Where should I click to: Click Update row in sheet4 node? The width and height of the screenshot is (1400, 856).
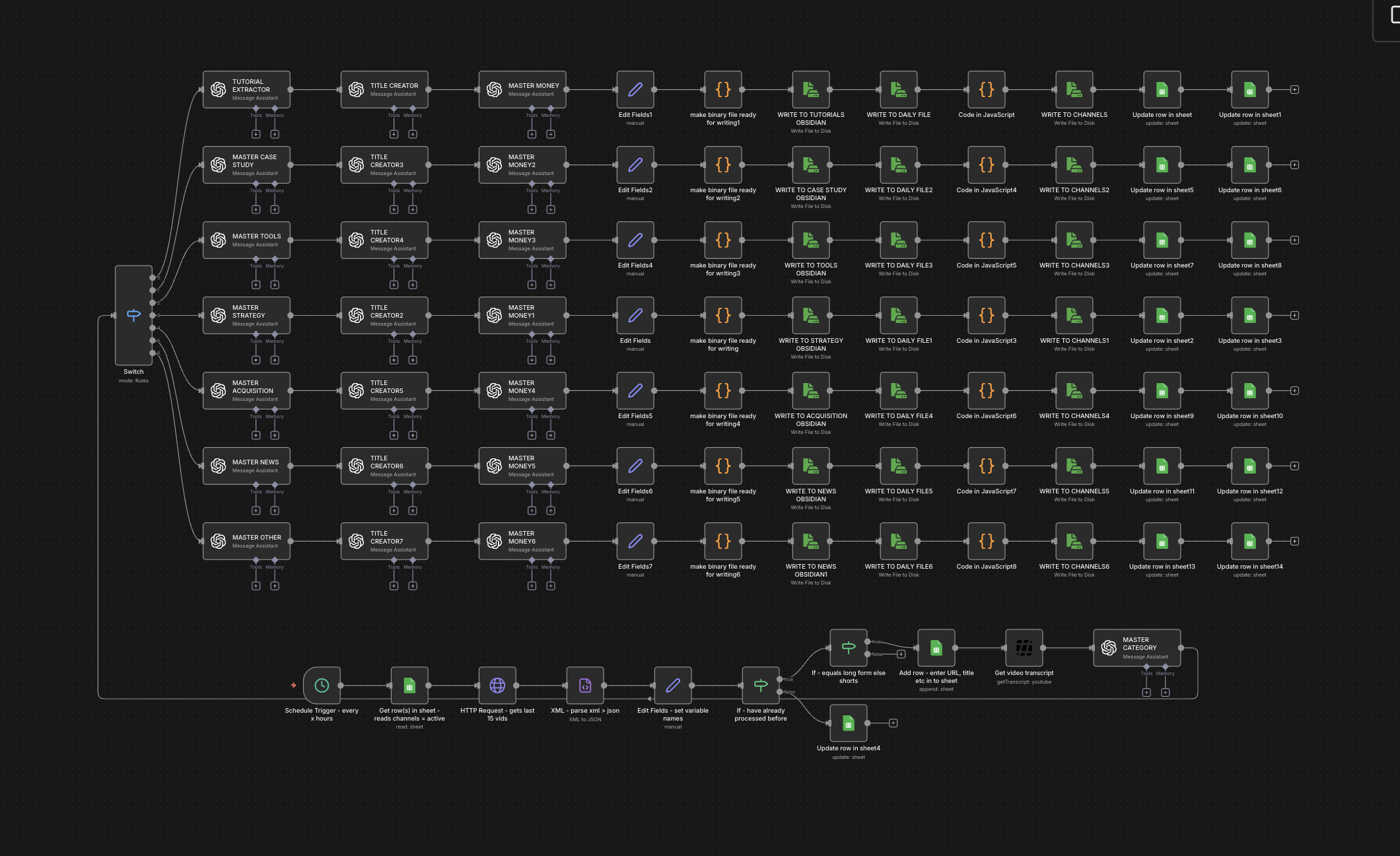click(848, 723)
